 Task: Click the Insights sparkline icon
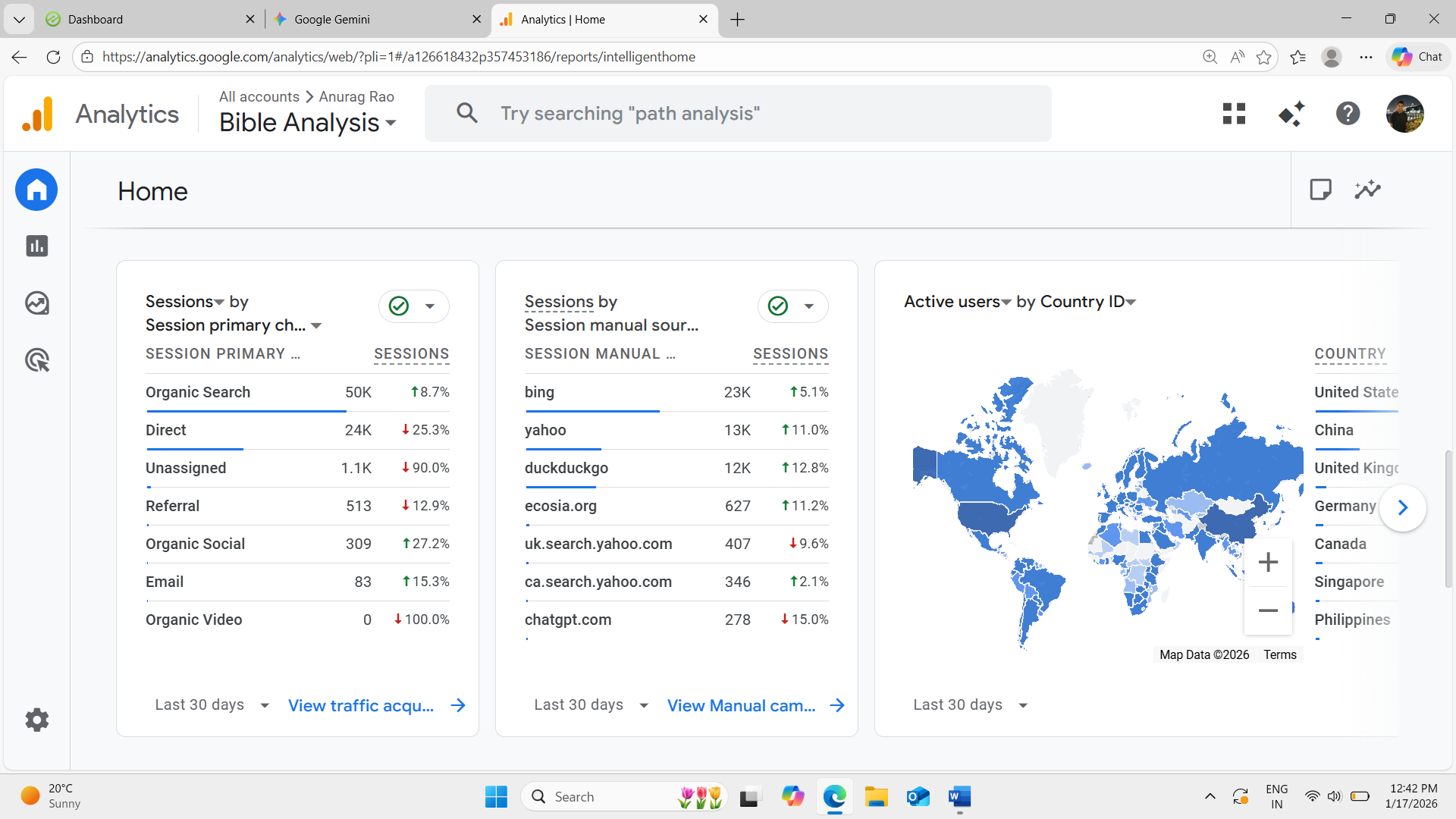tap(1367, 190)
